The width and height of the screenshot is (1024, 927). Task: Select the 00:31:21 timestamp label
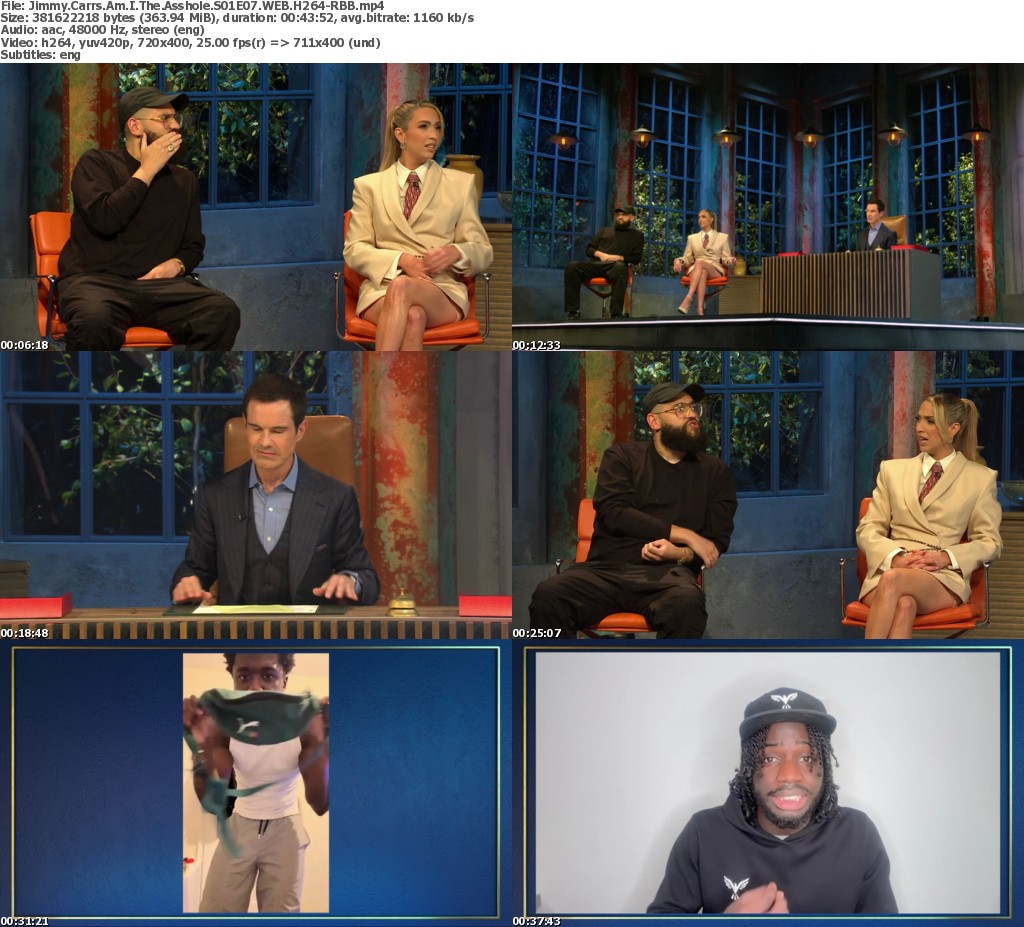24,921
